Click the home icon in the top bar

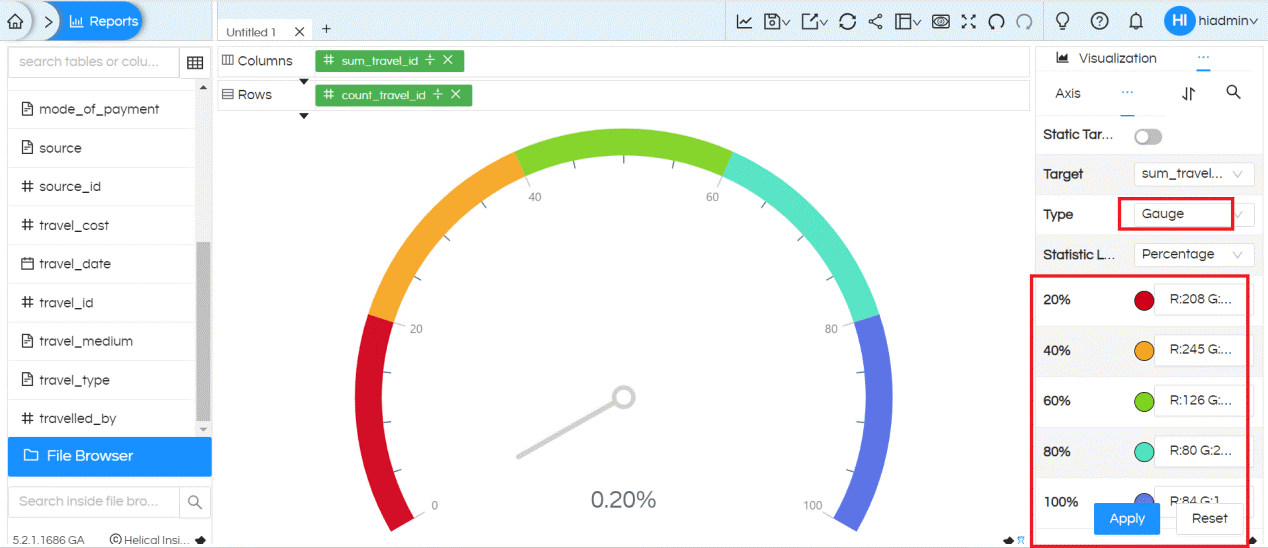(x=15, y=20)
